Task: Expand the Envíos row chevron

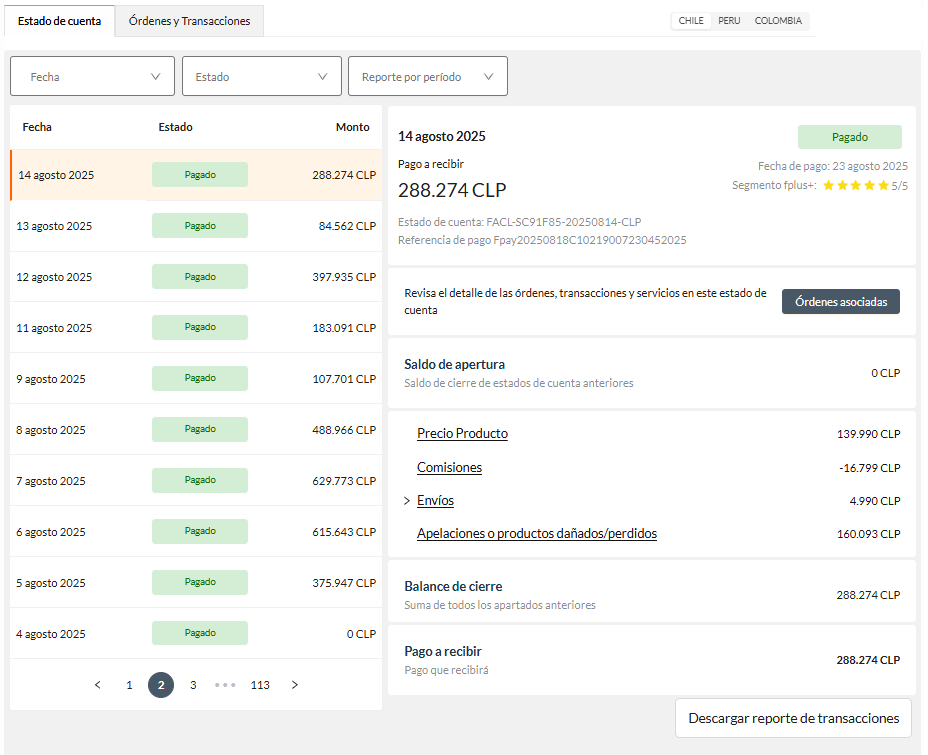Action: point(407,501)
